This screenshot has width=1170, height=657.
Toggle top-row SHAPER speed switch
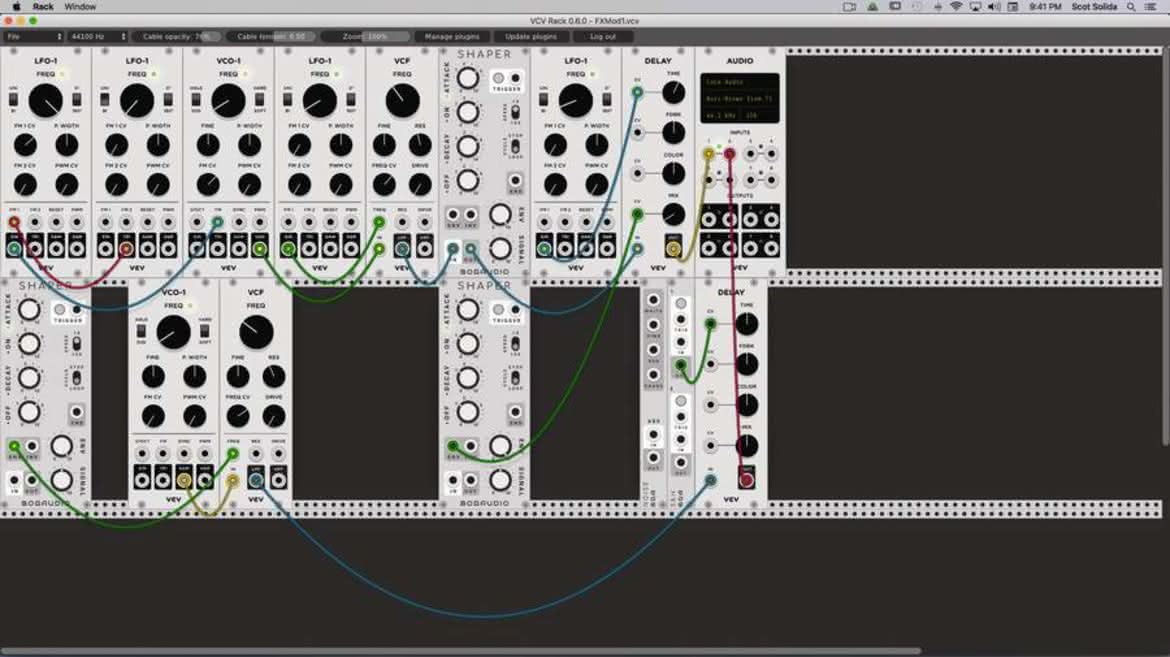515,113
